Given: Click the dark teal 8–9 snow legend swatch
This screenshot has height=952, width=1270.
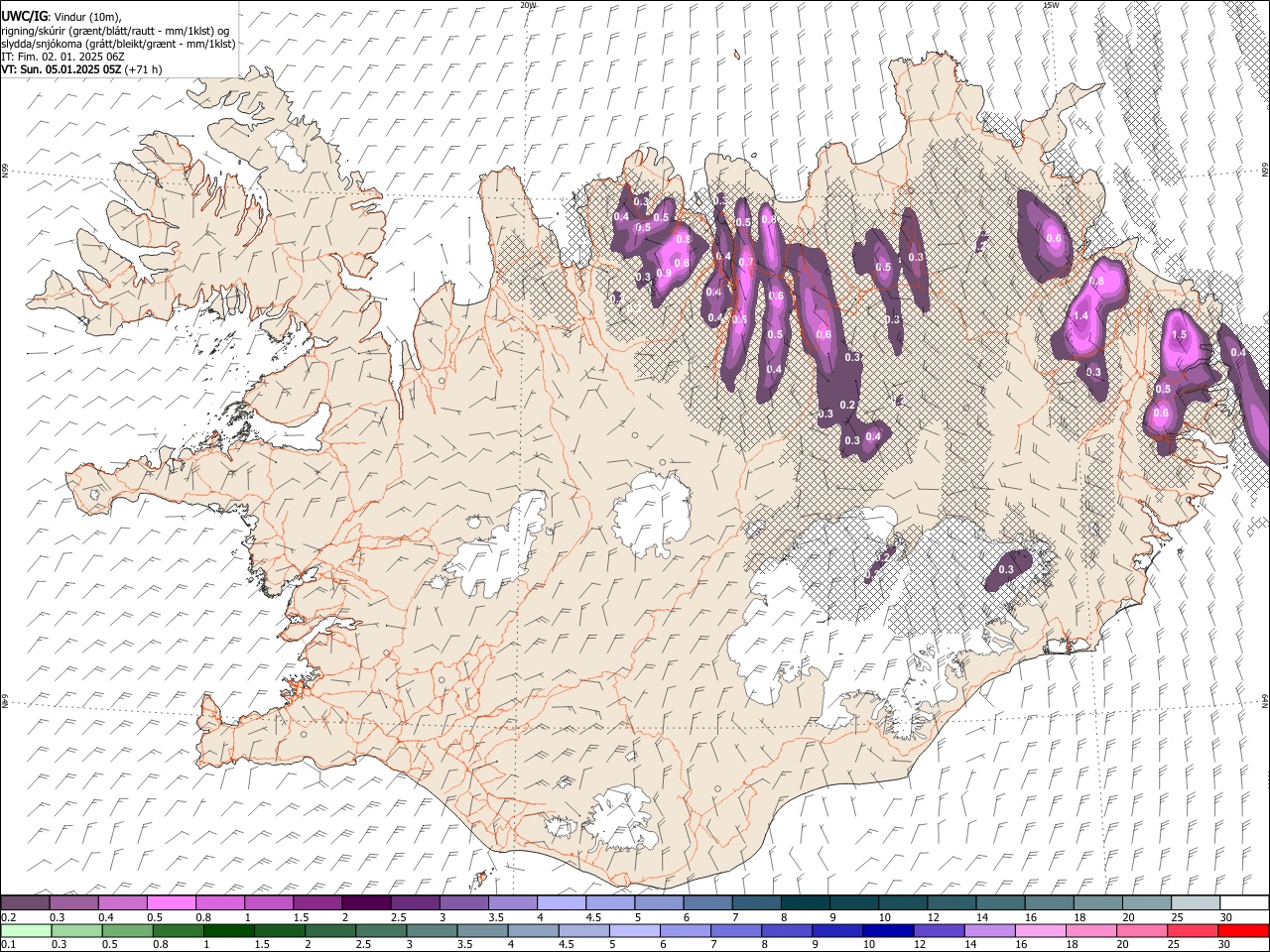Looking at the screenshot, I should (x=805, y=902).
